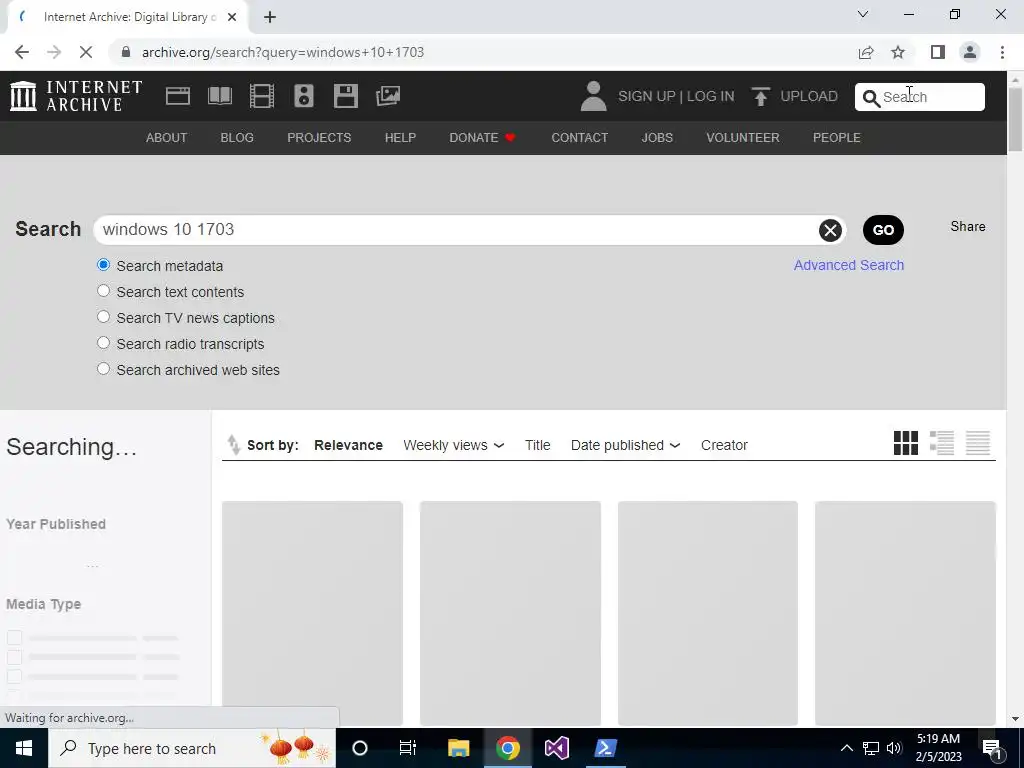The image size is (1024, 768).
Task: Open the ABOUT menu item
Action: click(x=167, y=138)
